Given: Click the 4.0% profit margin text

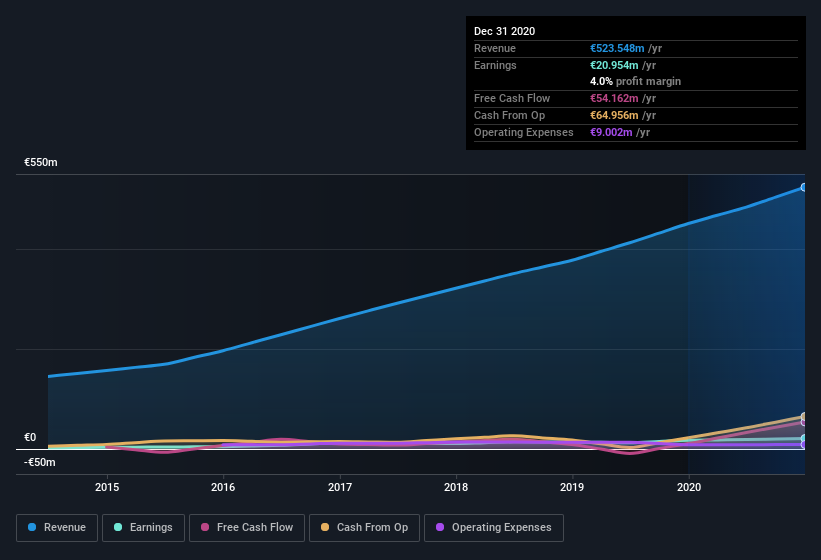Looking at the screenshot, I should (x=635, y=81).
